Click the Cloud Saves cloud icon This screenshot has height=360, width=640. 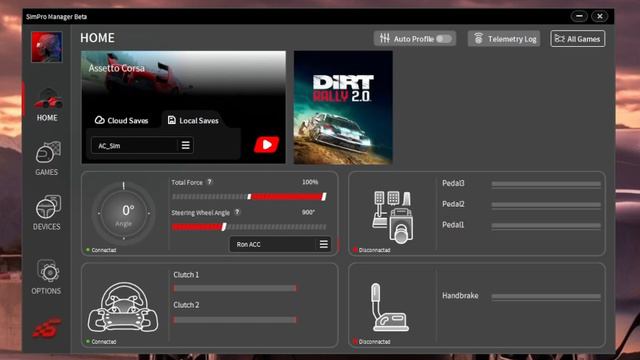[x=100, y=120]
